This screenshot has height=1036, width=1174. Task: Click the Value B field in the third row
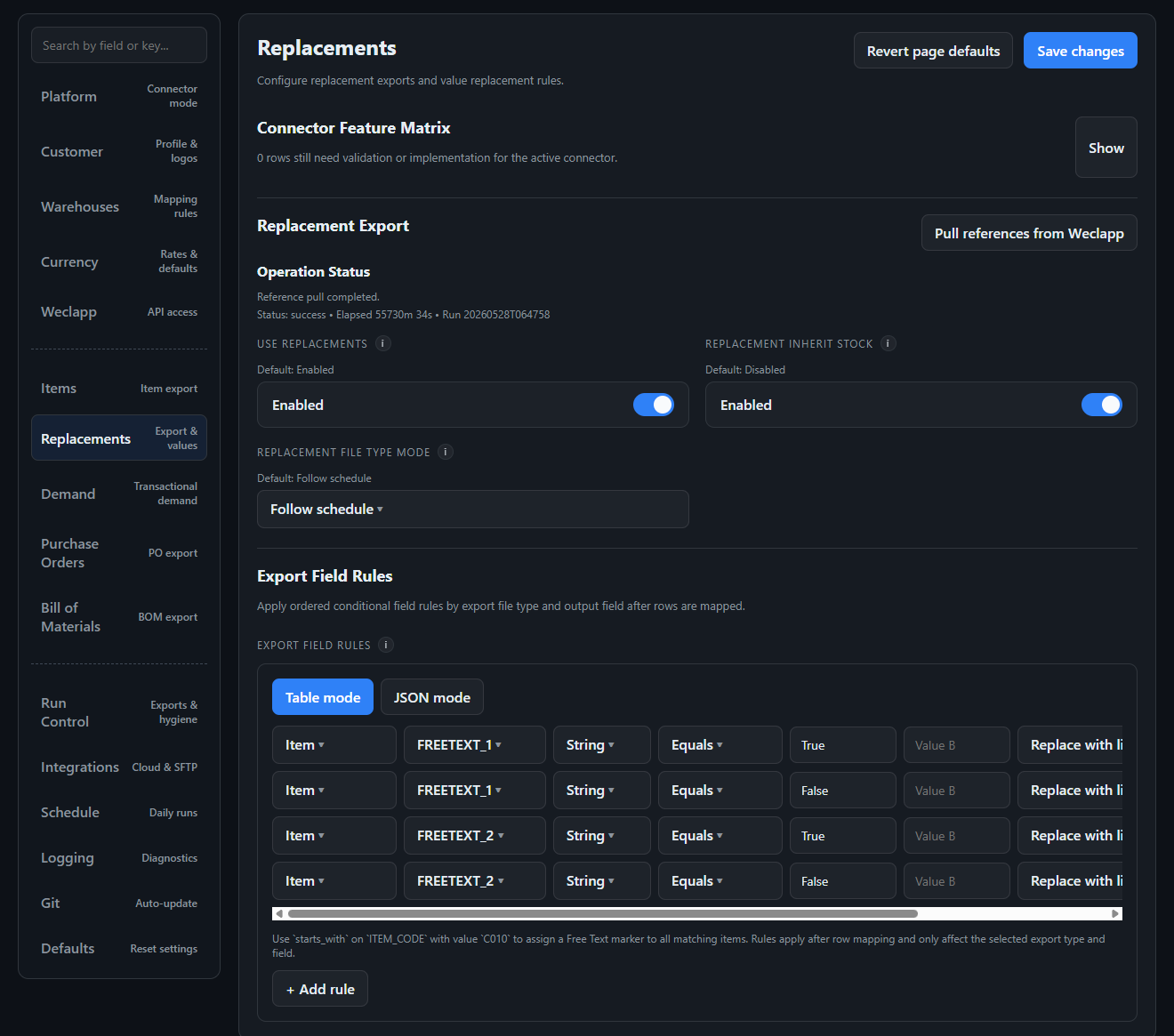[x=957, y=836]
